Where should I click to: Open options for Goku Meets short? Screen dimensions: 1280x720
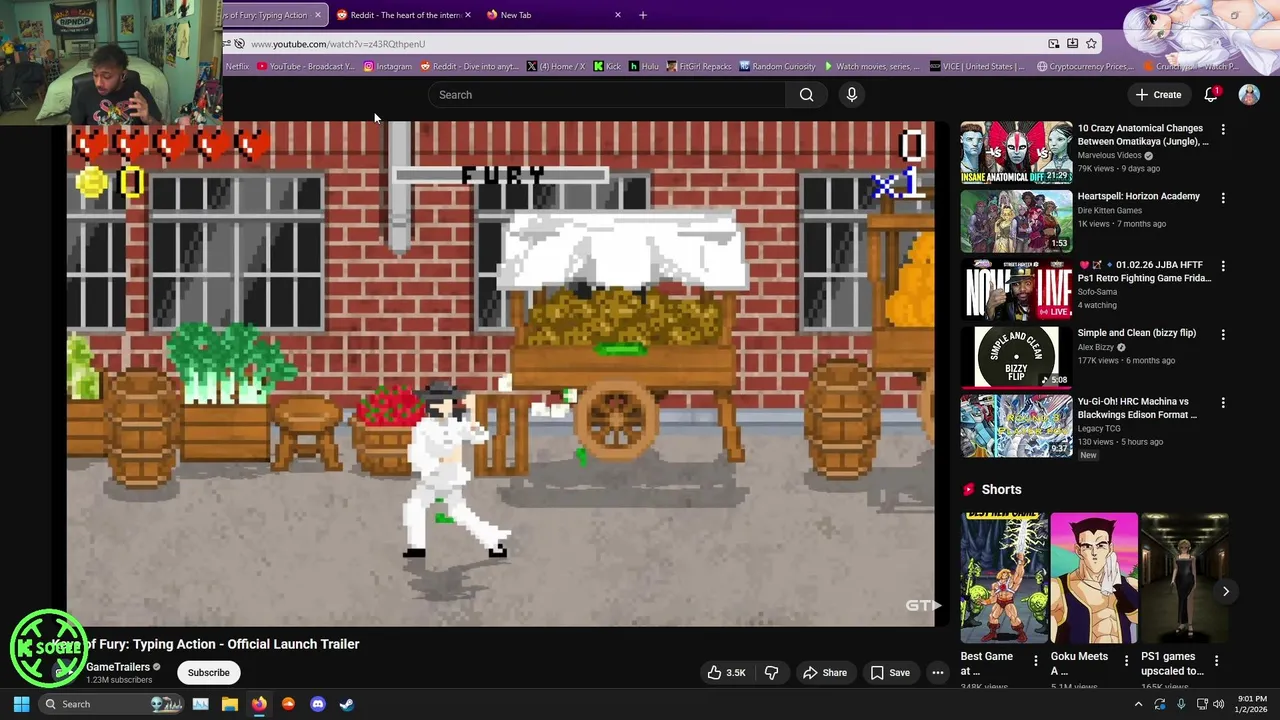tap(1126, 661)
